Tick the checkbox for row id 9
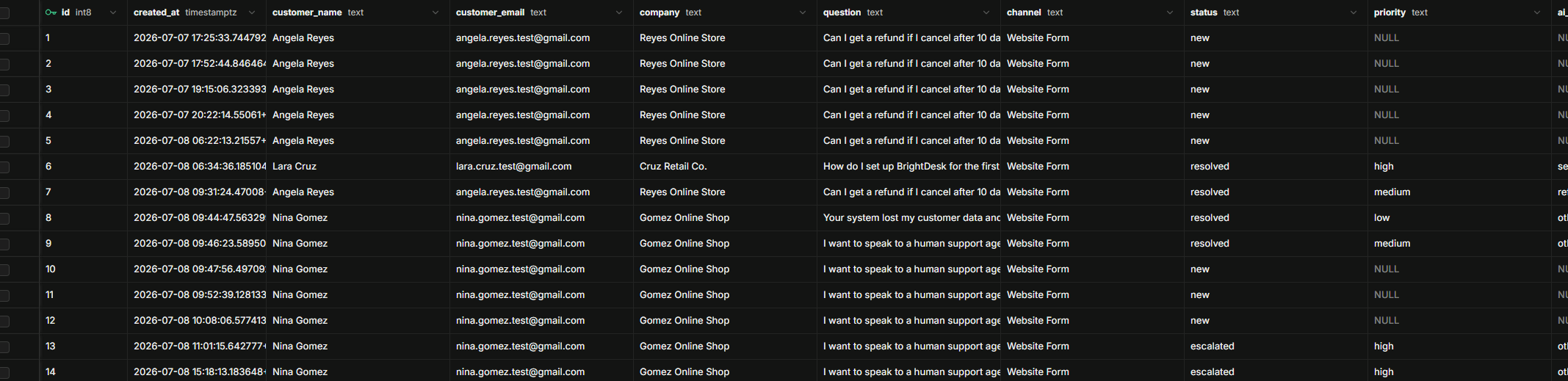The image size is (1568, 381). pos(4,244)
